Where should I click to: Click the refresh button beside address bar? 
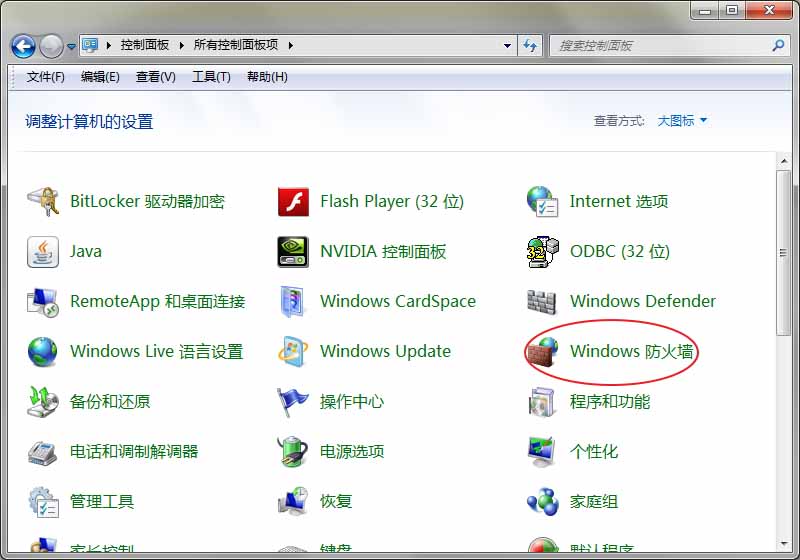[530, 45]
